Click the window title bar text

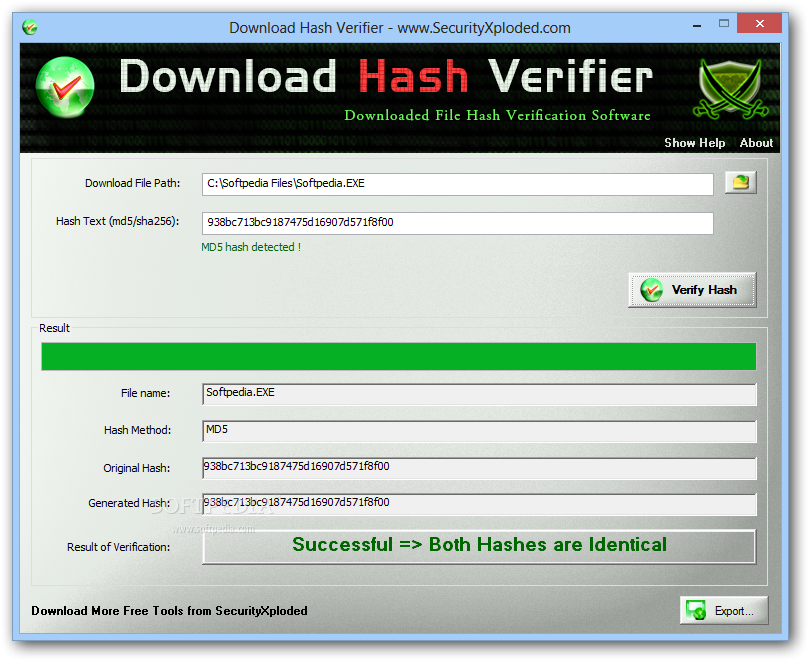pos(400,27)
